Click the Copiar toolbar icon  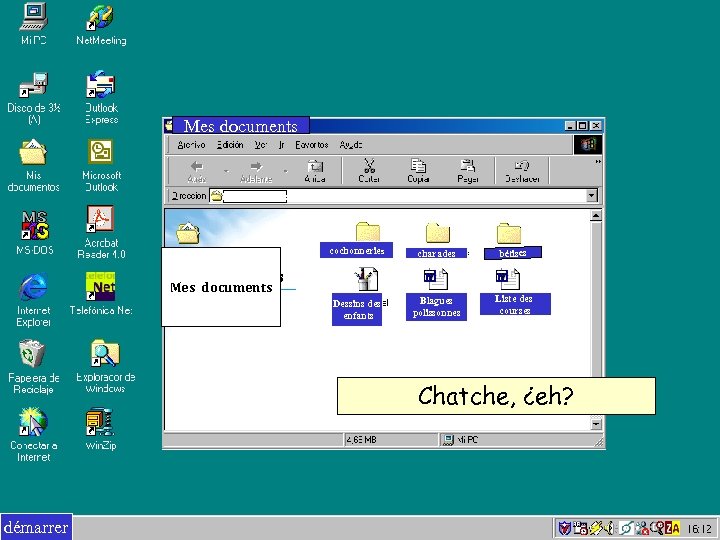[418, 171]
